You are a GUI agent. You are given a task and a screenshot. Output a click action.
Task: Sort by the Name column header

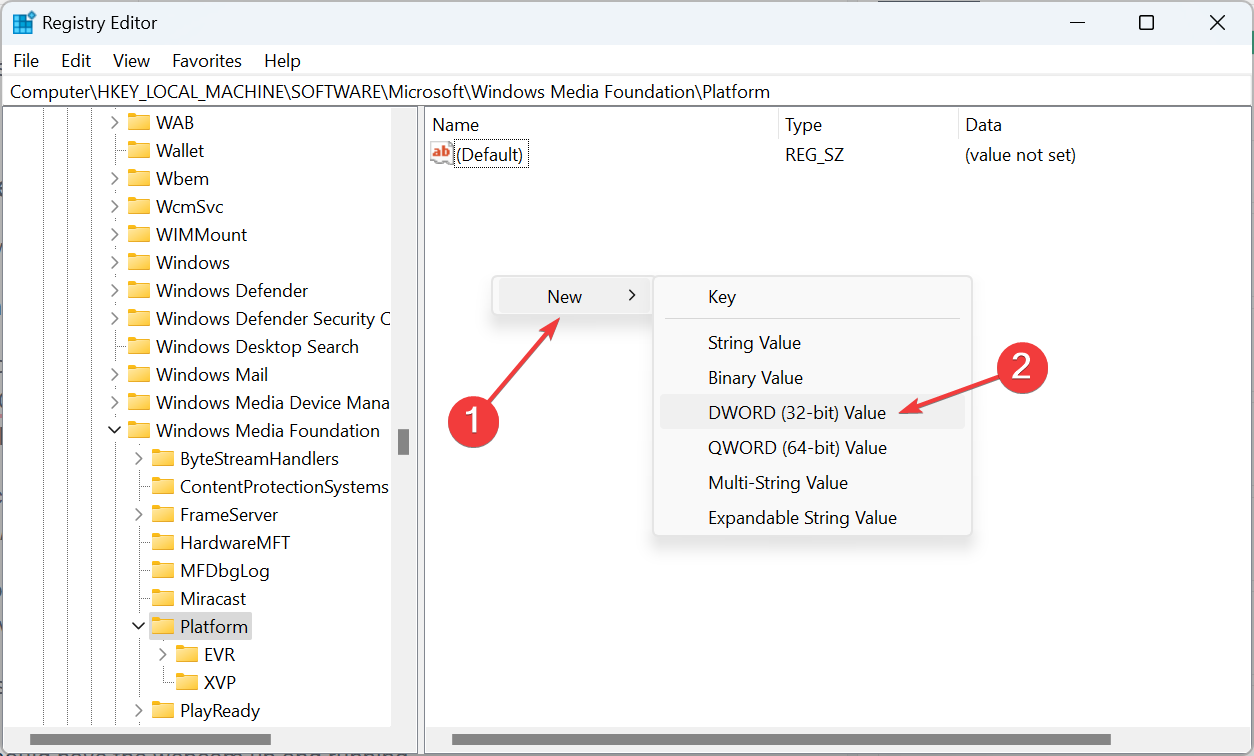602,125
